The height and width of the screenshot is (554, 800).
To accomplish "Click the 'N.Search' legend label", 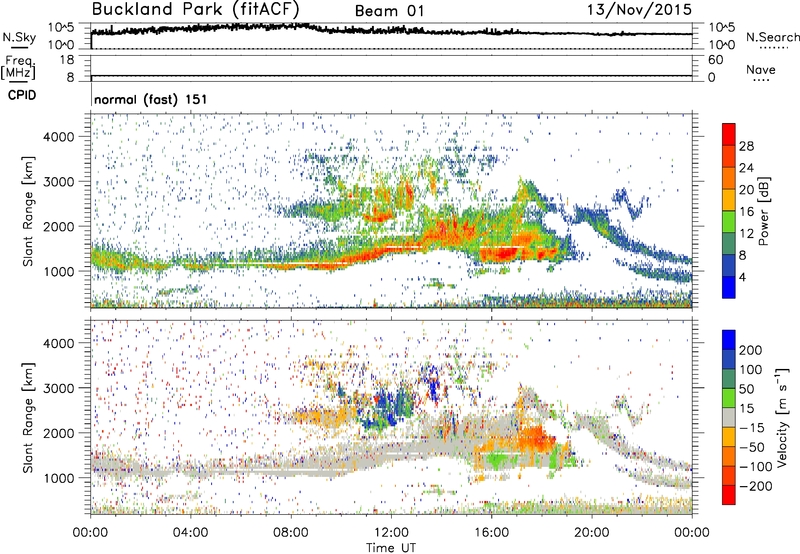I will point(772,37).
